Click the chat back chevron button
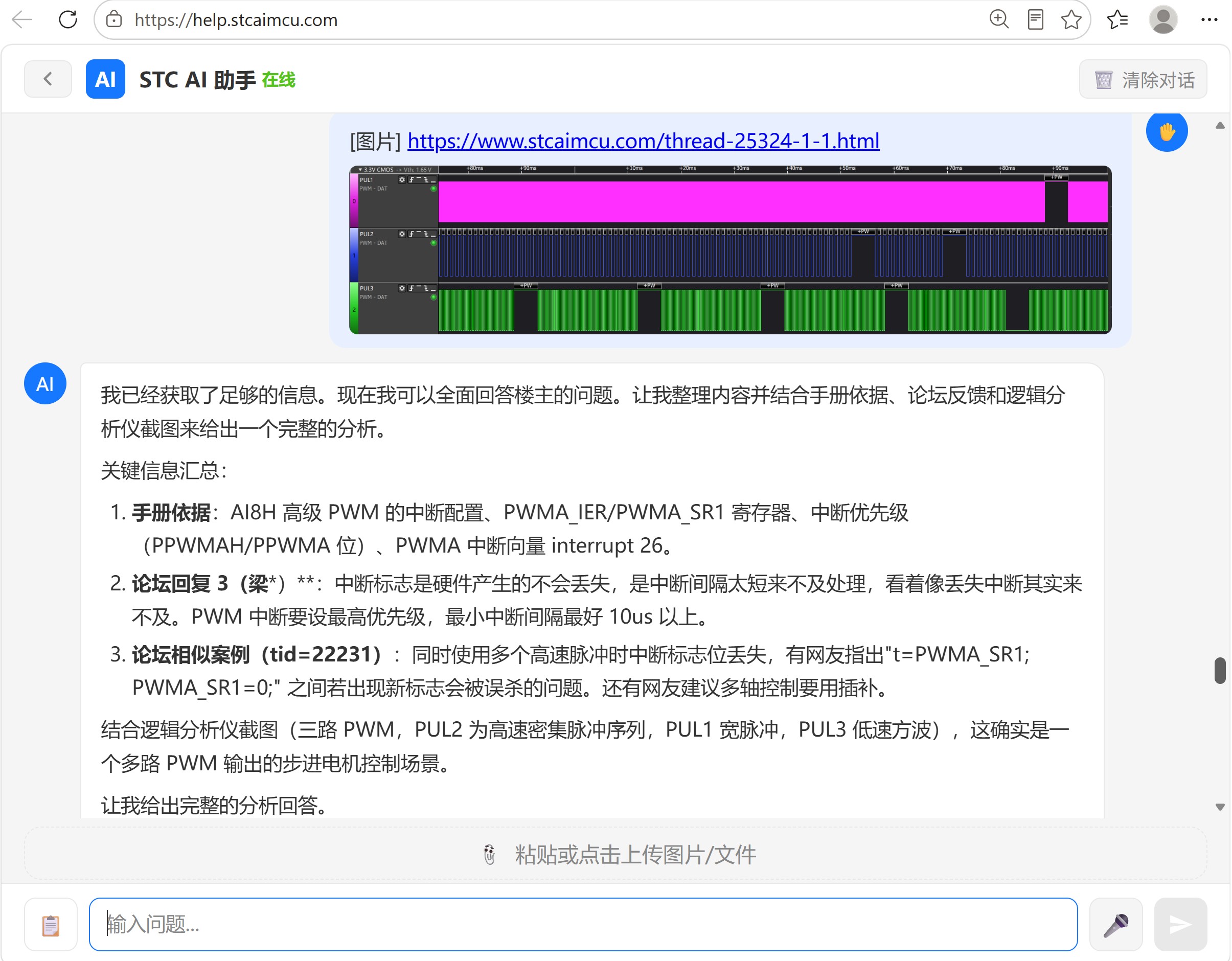This screenshot has height=961, width=1232. pyautogui.click(x=48, y=79)
